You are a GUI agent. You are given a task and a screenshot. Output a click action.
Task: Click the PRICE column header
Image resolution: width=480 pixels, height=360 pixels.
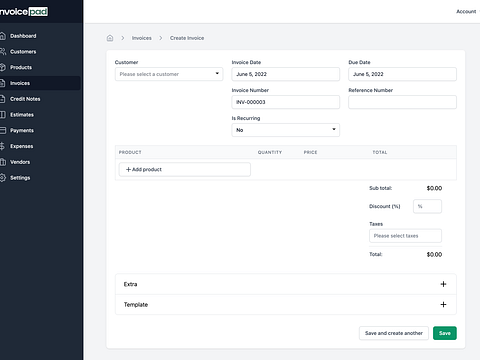pyautogui.click(x=310, y=152)
